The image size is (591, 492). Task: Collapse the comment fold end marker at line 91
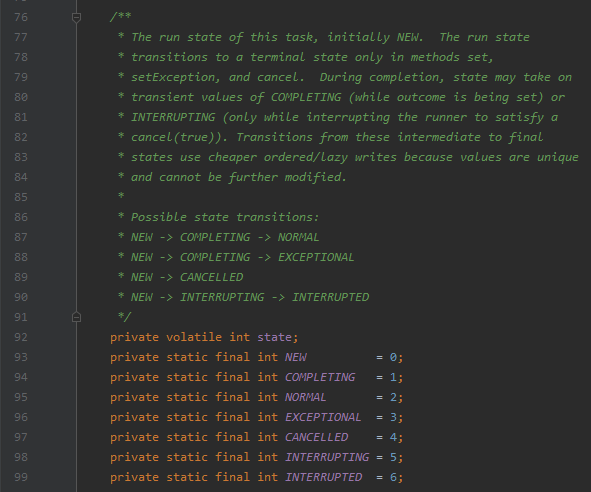click(x=76, y=317)
